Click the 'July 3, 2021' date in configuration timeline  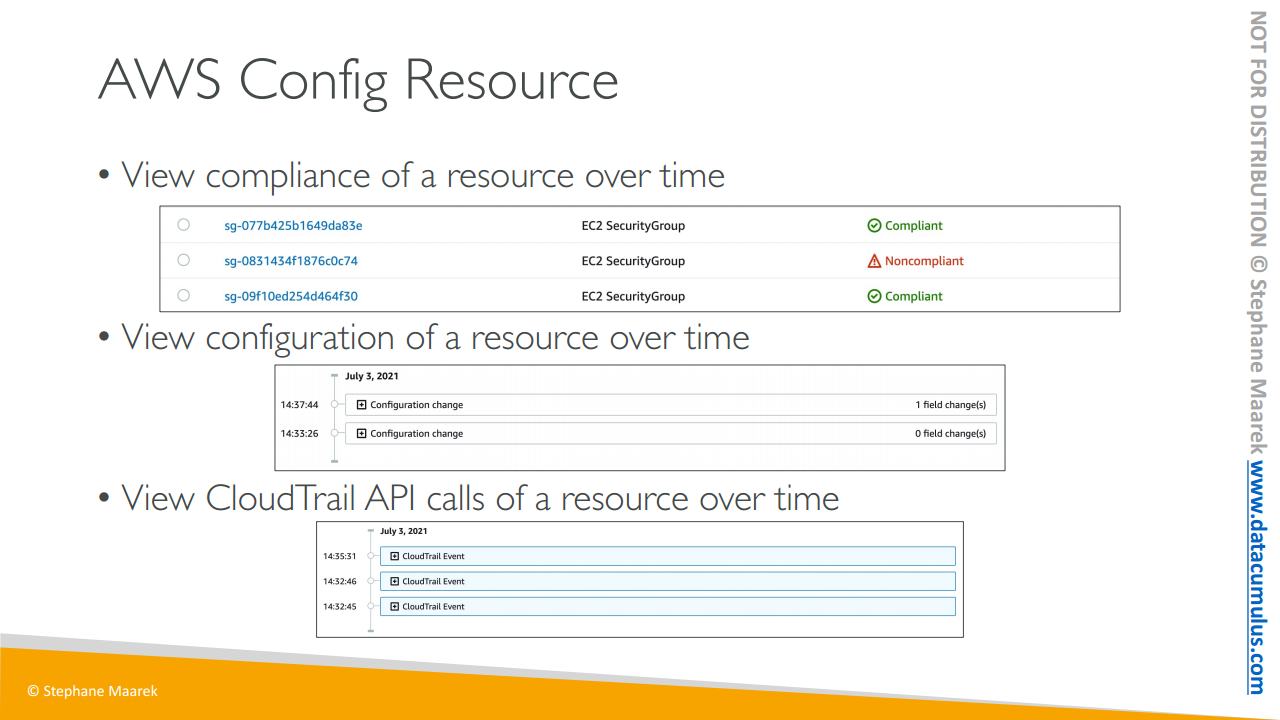372,377
